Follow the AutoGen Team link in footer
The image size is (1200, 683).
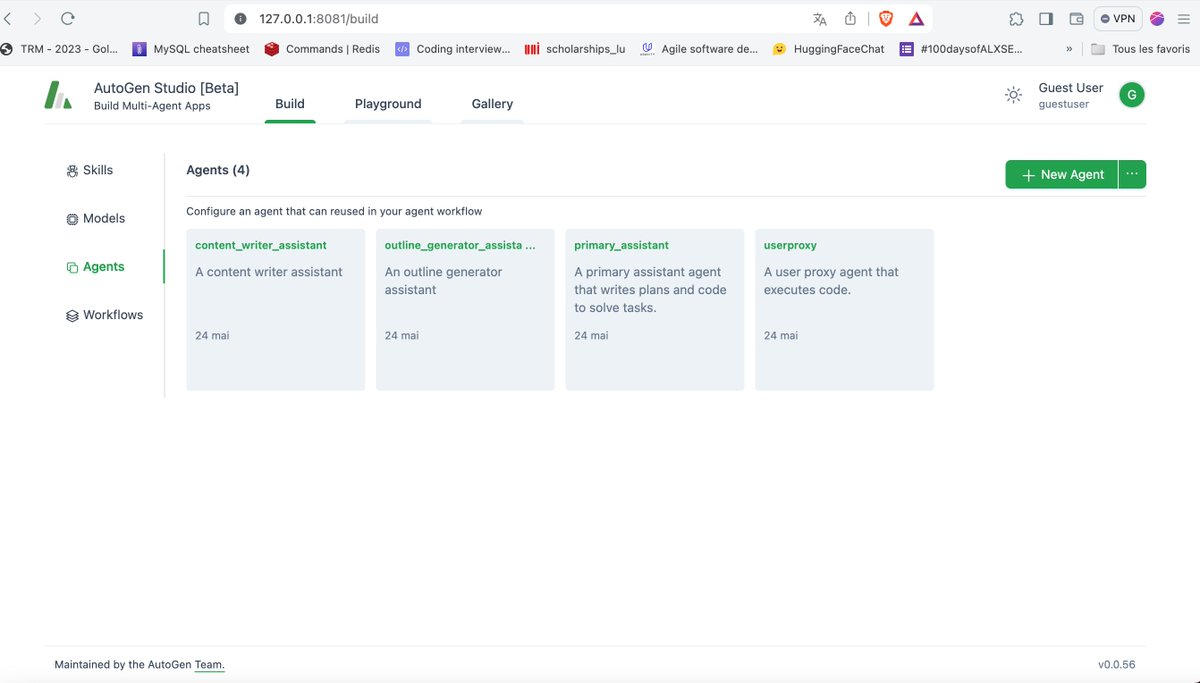(x=209, y=665)
